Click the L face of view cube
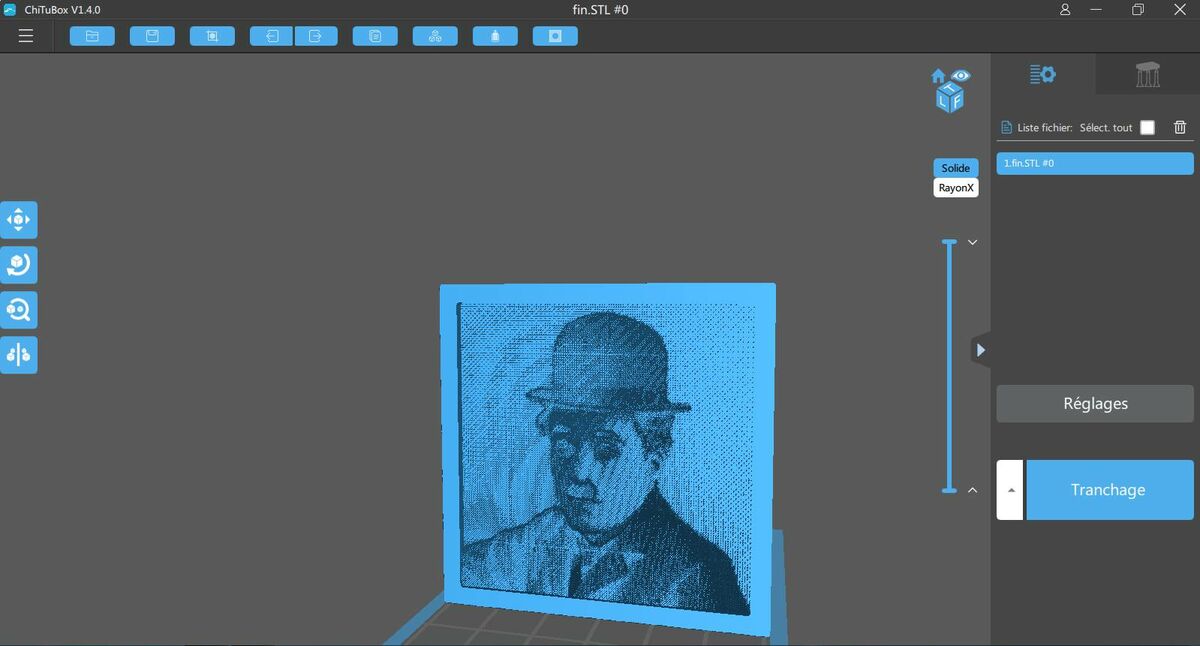The width and height of the screenshot is (1200, 646). pos(943,100)
